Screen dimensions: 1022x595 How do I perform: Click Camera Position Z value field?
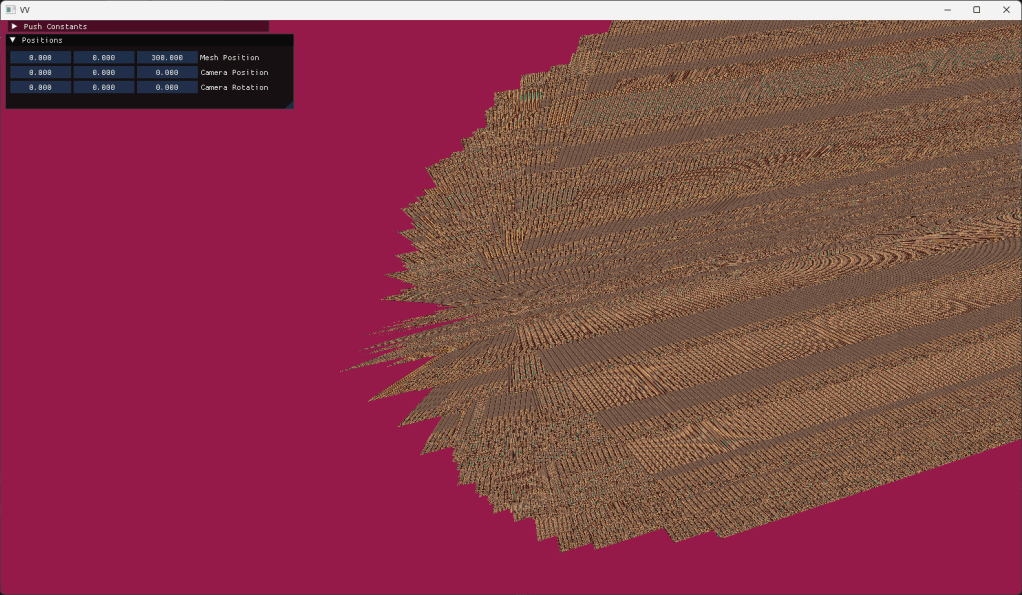(167, 73)
